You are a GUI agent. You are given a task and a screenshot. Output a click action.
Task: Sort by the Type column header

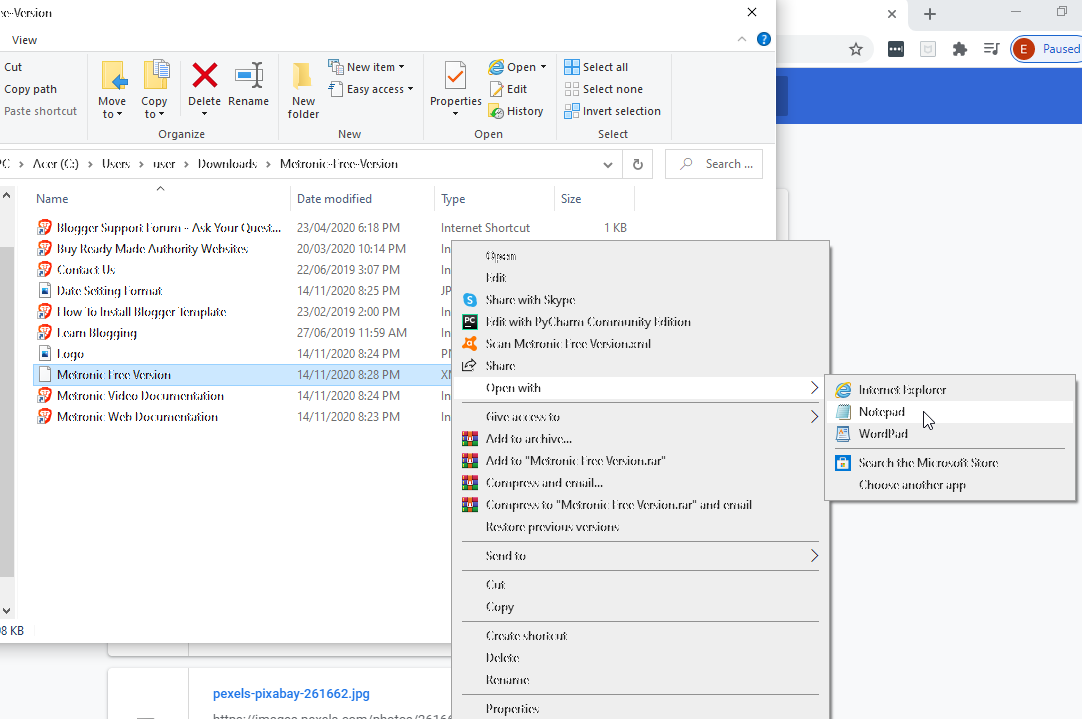pos(453,199)
